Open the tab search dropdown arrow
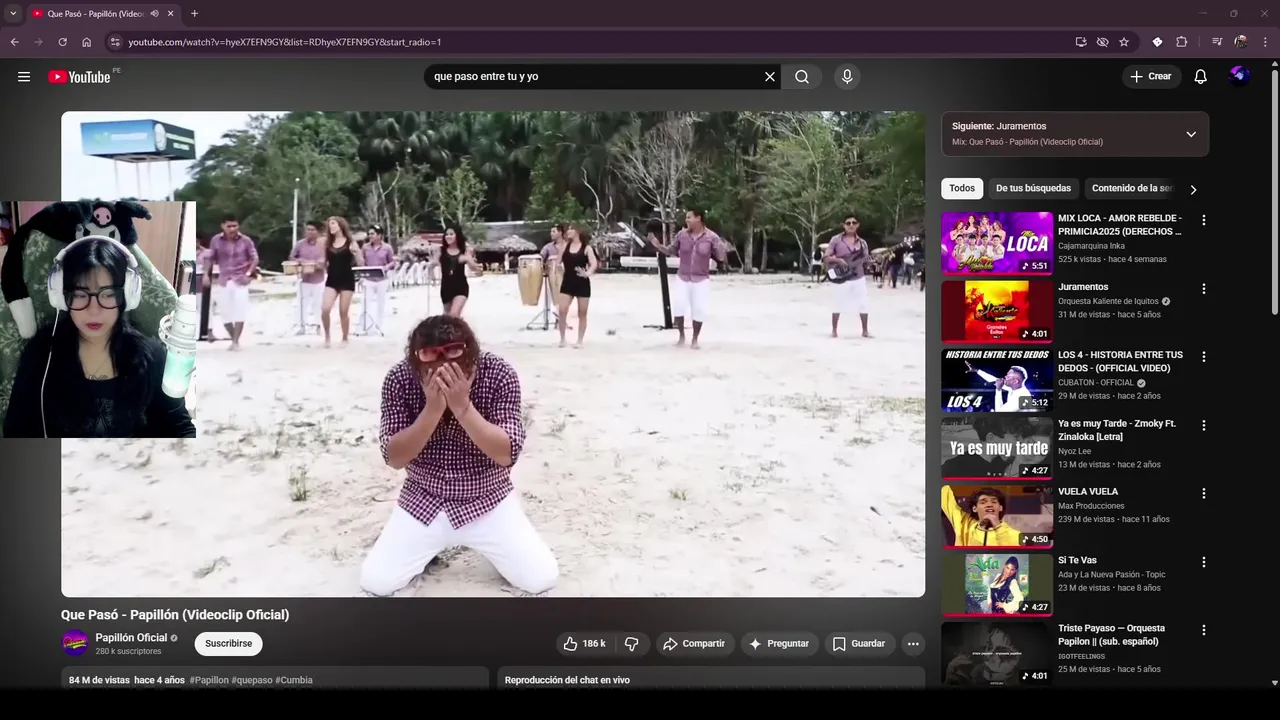Screen dimensions: 1280x720 13,14
